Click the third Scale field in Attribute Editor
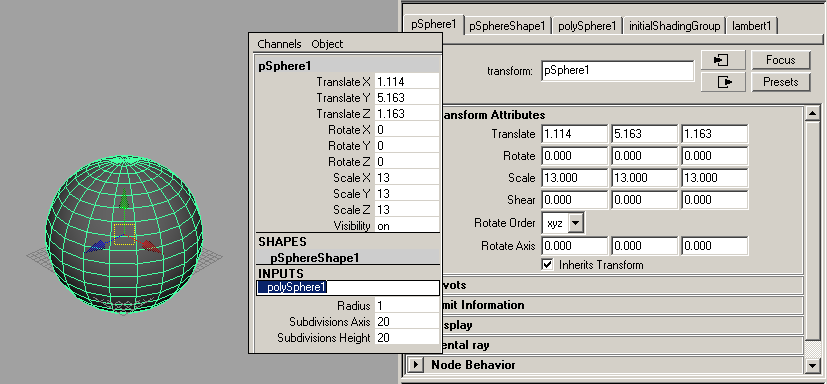827x384 pixels. (x=715, y=178)
